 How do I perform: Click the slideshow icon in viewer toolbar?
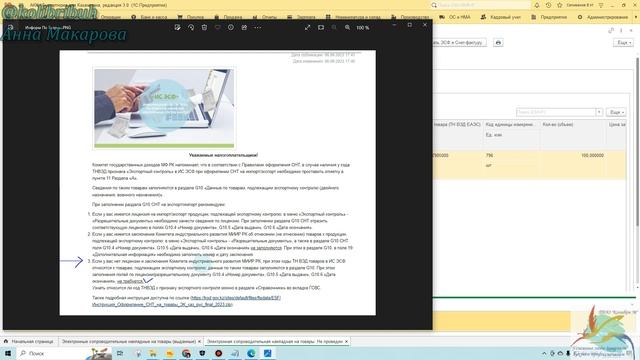point(321,27)
